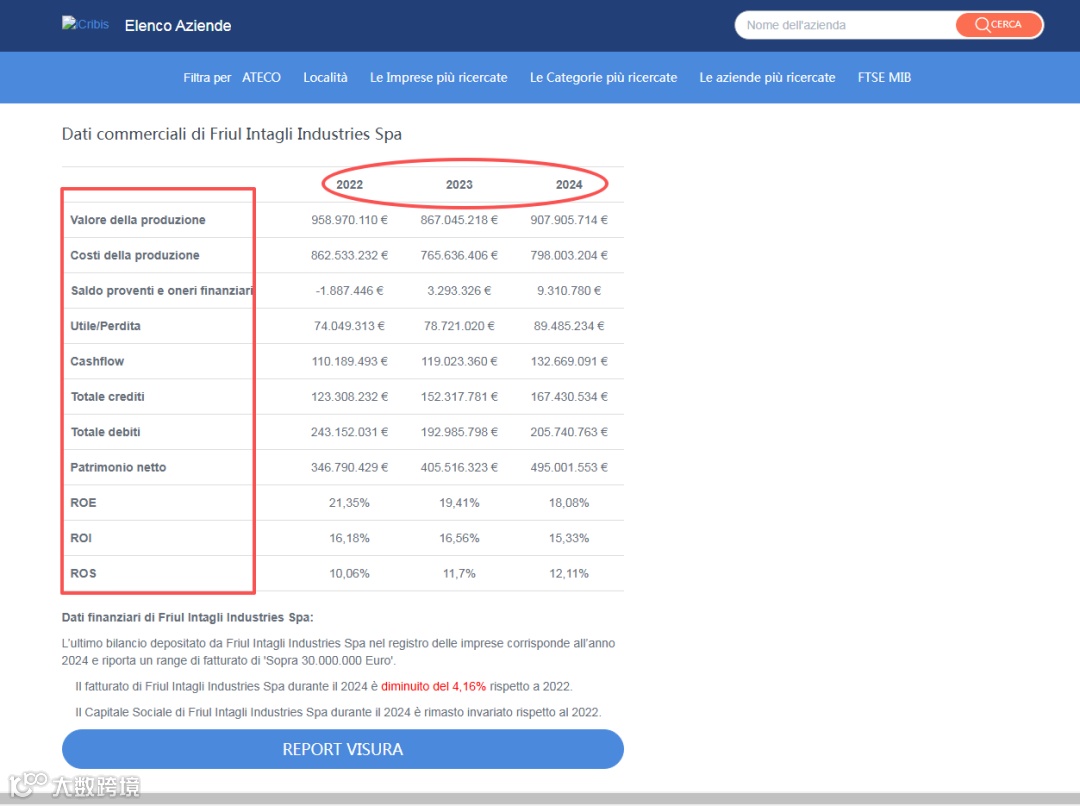The width and height of the screenshot is (1080, 806).
Task: Select profit value 78.721.020 €
Action: tap(459, 326)
